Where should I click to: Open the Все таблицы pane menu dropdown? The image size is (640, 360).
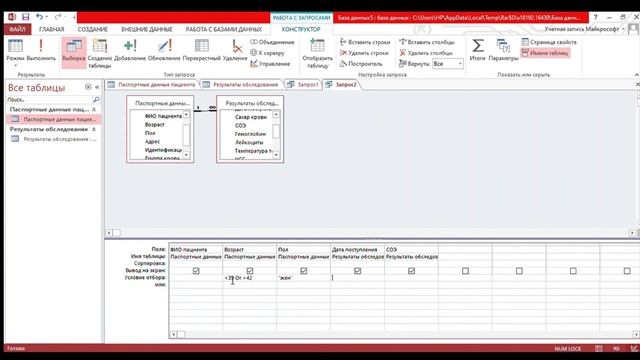pos(88,87)
